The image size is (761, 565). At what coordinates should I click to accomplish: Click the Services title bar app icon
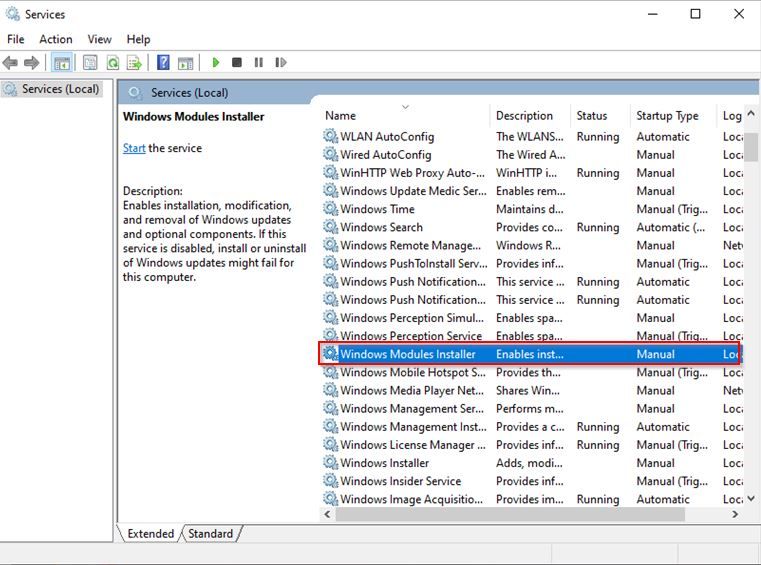coord(13,14)
